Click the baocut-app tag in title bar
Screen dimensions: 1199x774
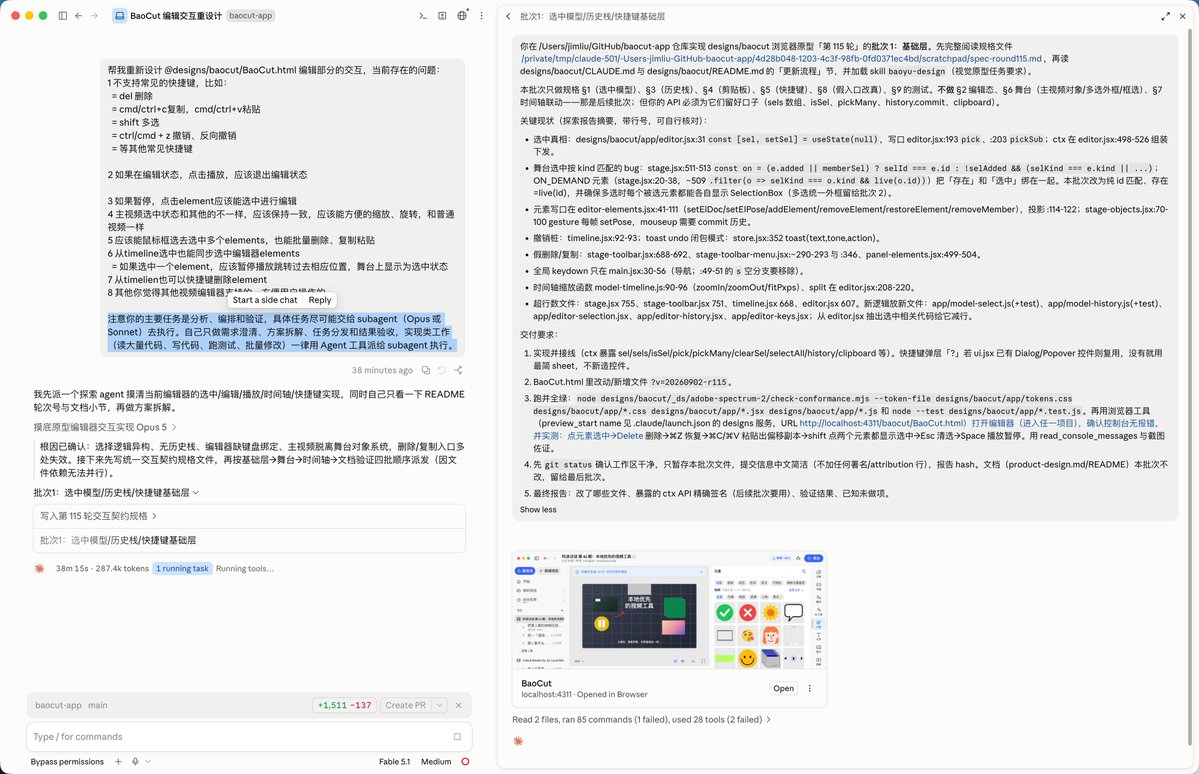250,15
